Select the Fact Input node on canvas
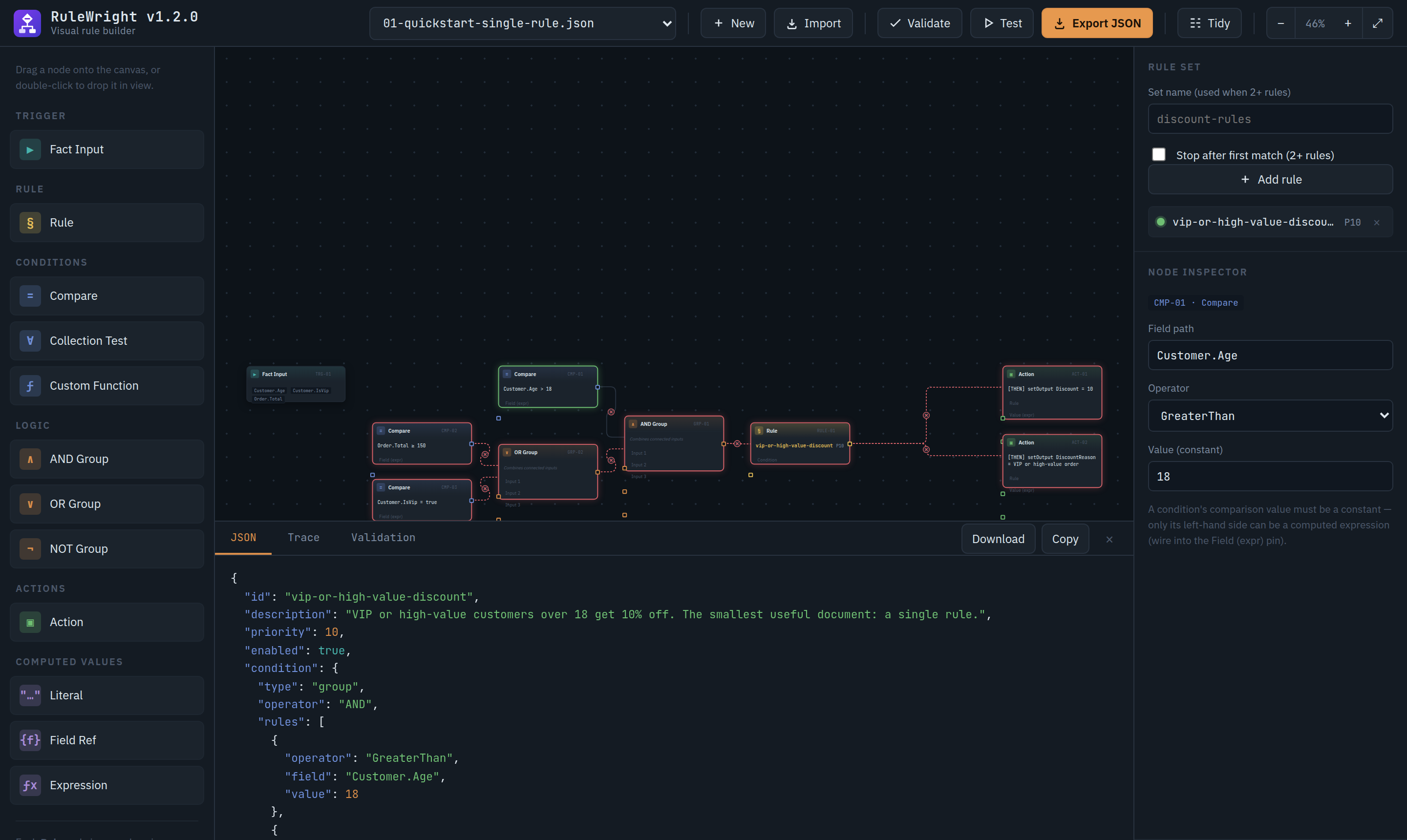Image resolution: width=1407 pixels, height=840 pixels. (296, 384)
